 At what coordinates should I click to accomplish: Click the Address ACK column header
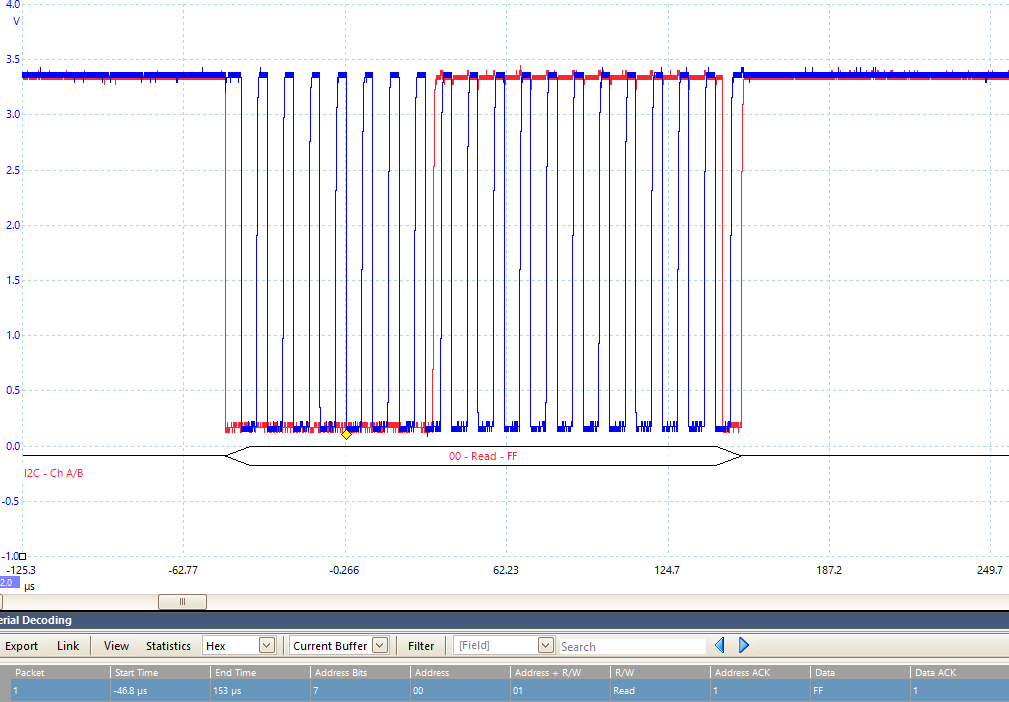[x=761, y=672]
